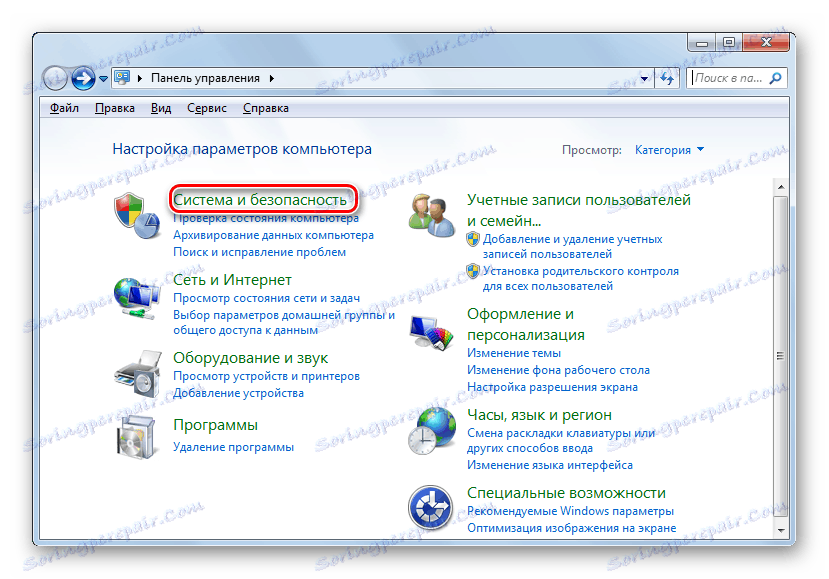Click Удаление программы link
This screenshot has height=579, width=829.
(233, 447)
